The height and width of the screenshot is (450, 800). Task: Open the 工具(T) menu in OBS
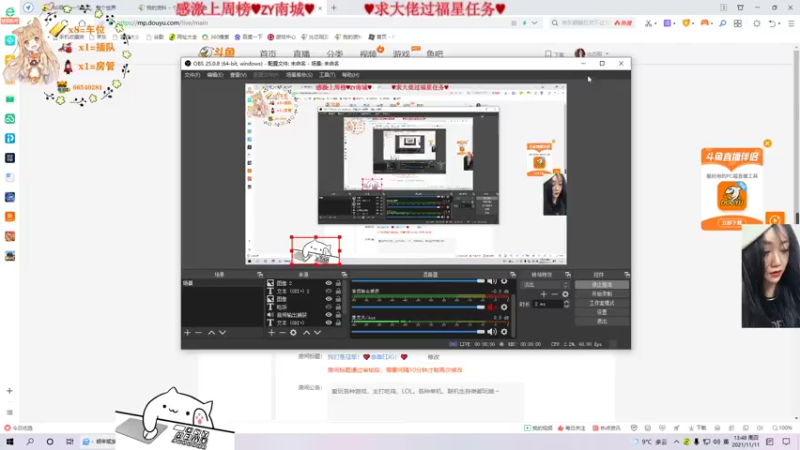(x=327, y=75)
